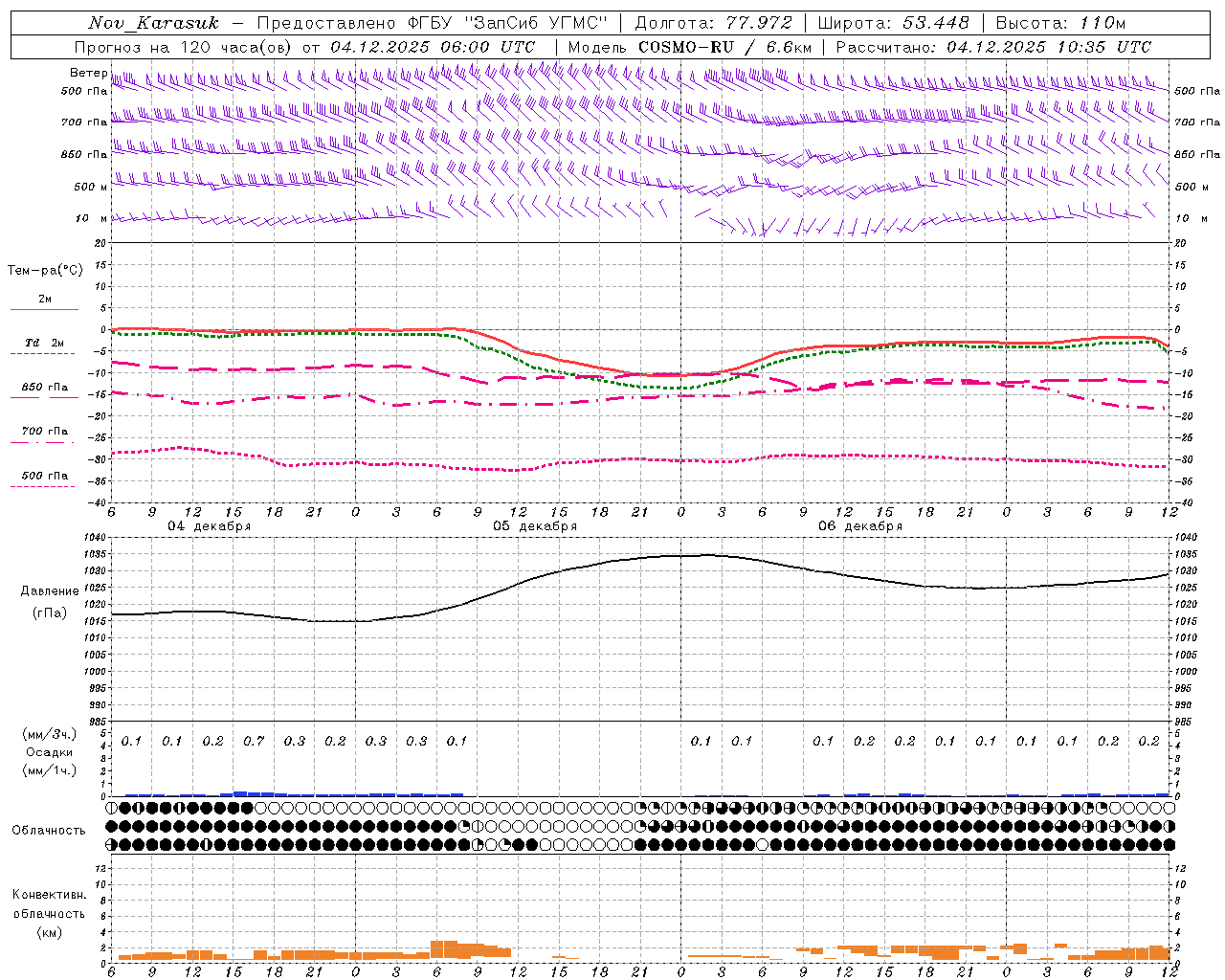Click the 'Модель COSMO-RU / 6.6км' label
The height and width of the screenshot is (980, 1225).
tap(690, 47)
